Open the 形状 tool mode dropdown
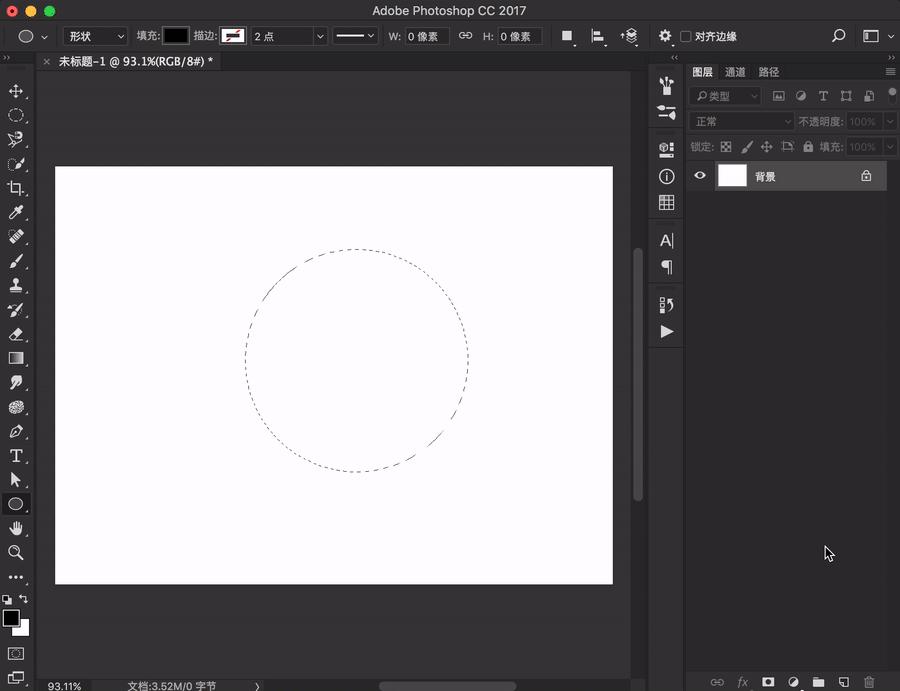The width and height of the screenshot is (900, 691). click(96, 36)
